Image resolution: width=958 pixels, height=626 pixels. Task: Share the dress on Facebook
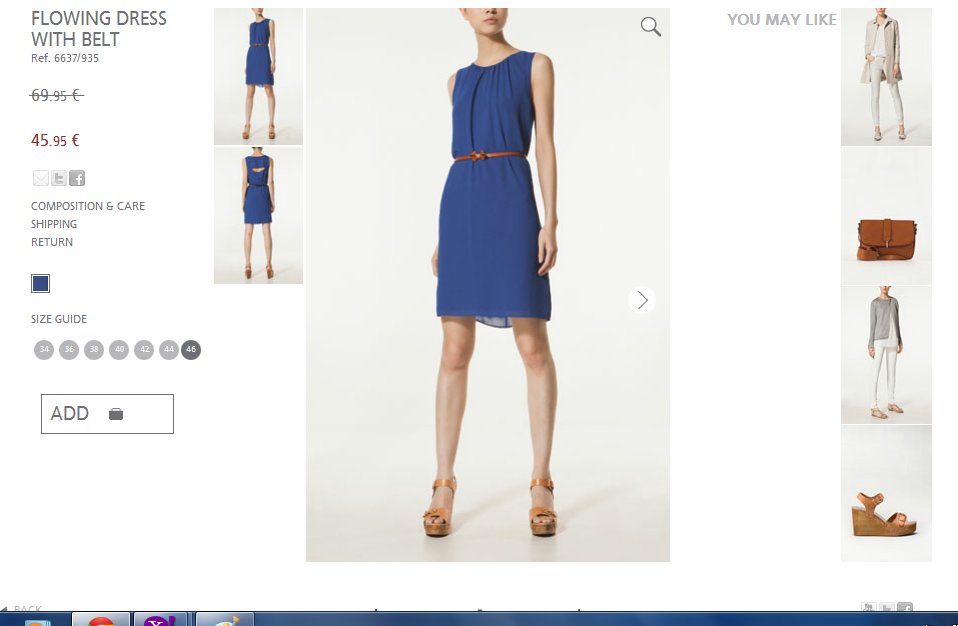point(77,179)
